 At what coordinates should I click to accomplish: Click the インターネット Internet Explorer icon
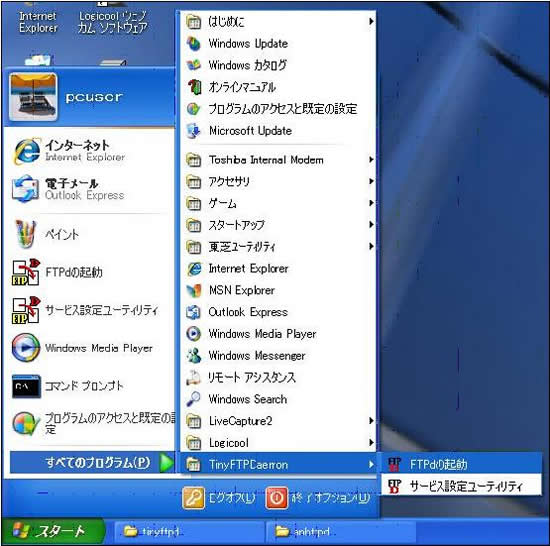click(27, 151)
